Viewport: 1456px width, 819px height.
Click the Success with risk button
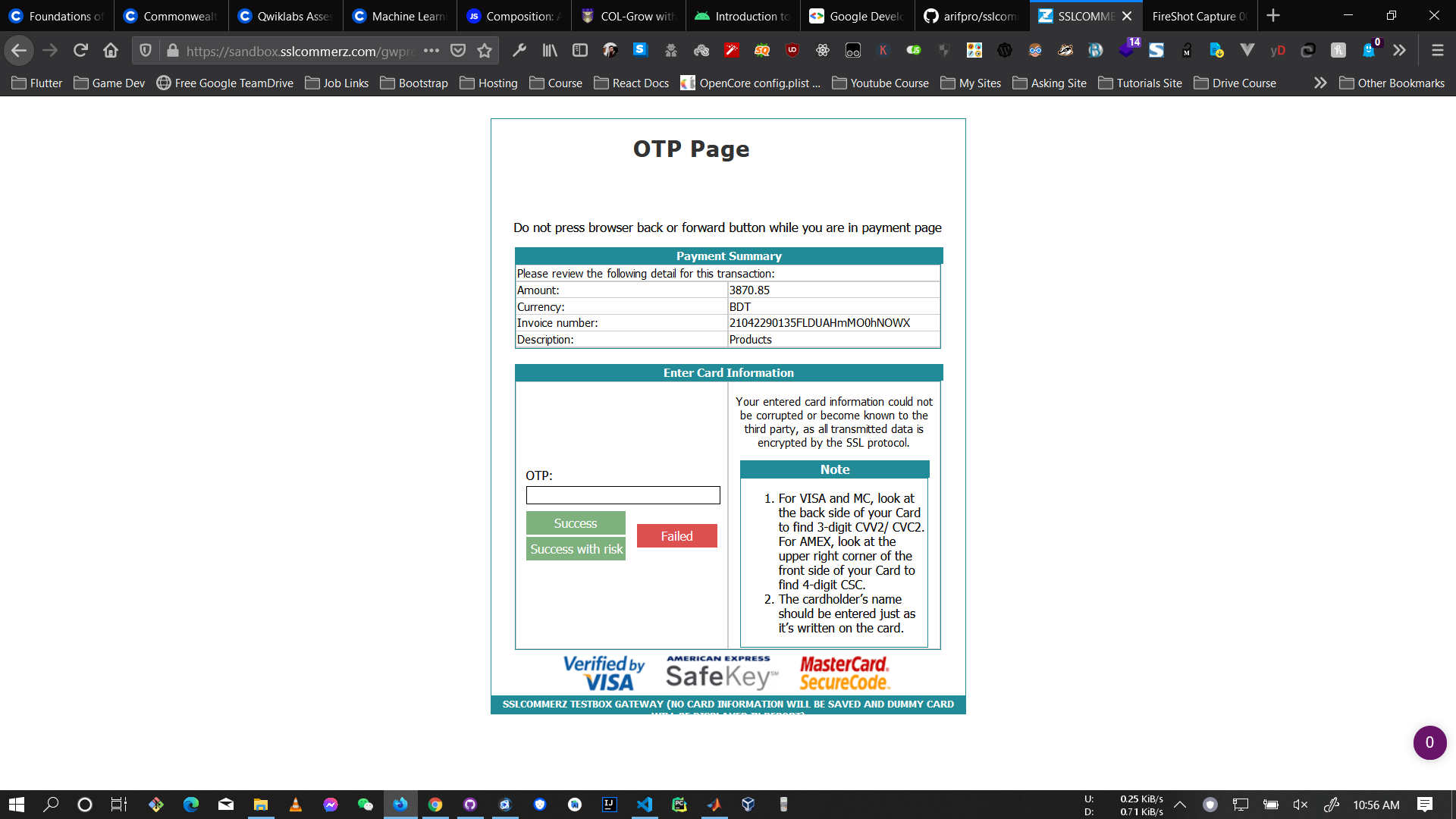[x=576, y=548]
